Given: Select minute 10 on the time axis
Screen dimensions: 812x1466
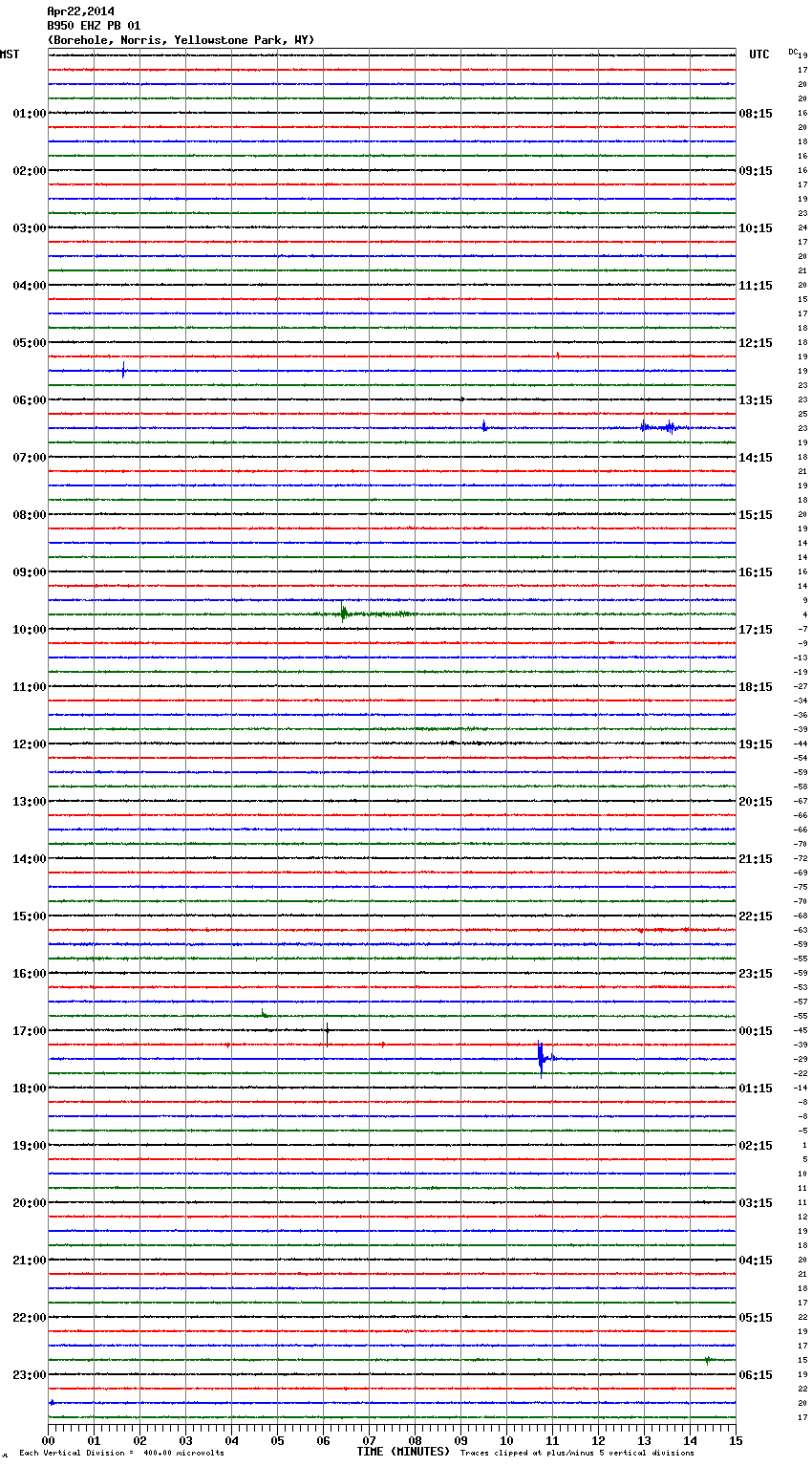Looking at the screenshot, I should (x=506, y=1440).
